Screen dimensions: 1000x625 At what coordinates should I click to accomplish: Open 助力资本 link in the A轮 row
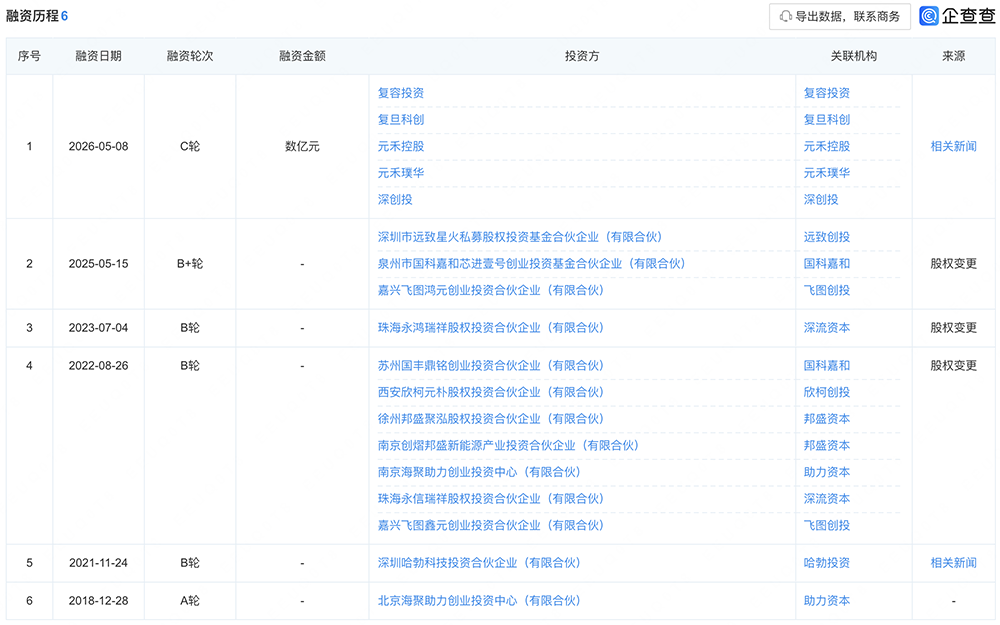[827, 601]
